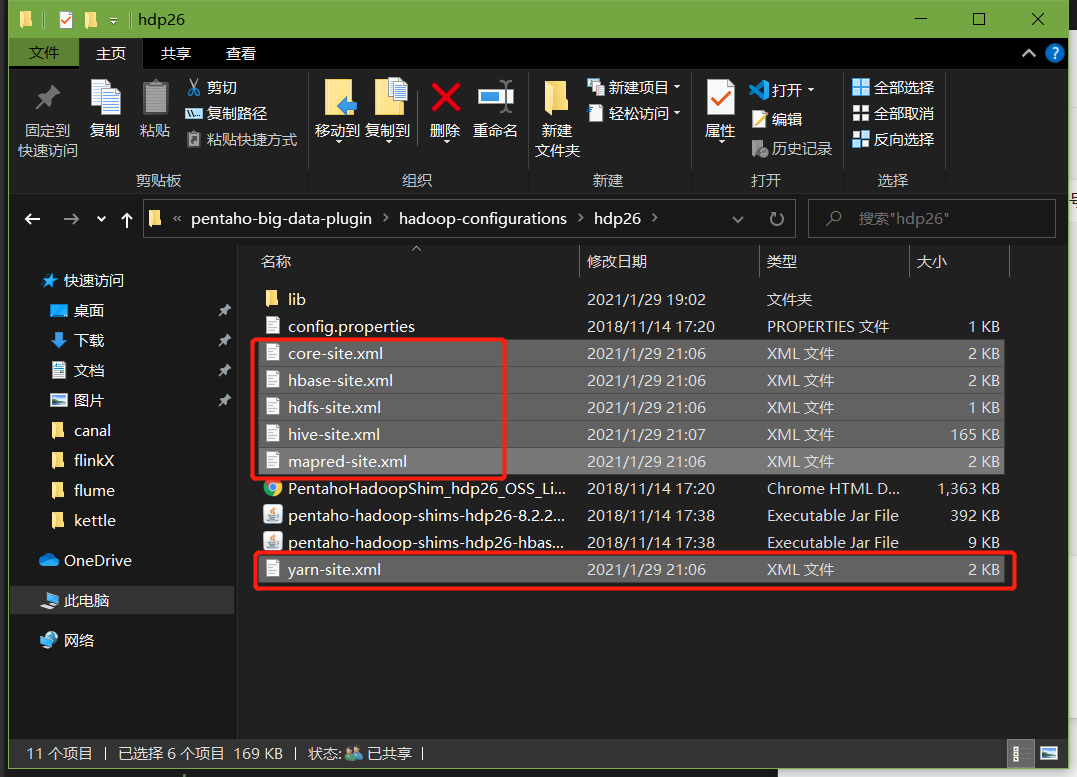Click pentaho-big-data-plugin in the address path
The image size is (1077, 777).
(x=281, y=218)
